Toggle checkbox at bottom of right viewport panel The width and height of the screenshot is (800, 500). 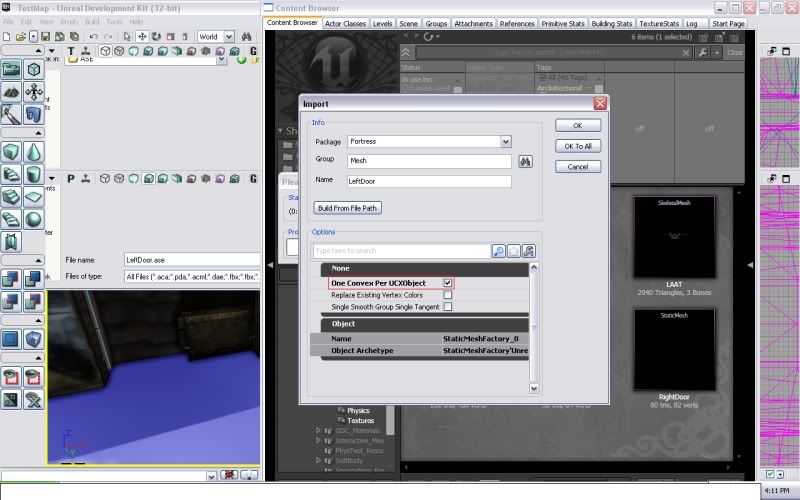(x=770, y=474)
